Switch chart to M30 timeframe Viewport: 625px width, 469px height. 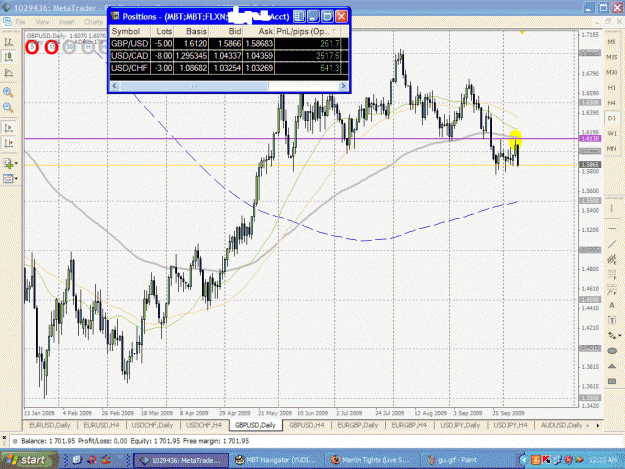pos(611,72)
